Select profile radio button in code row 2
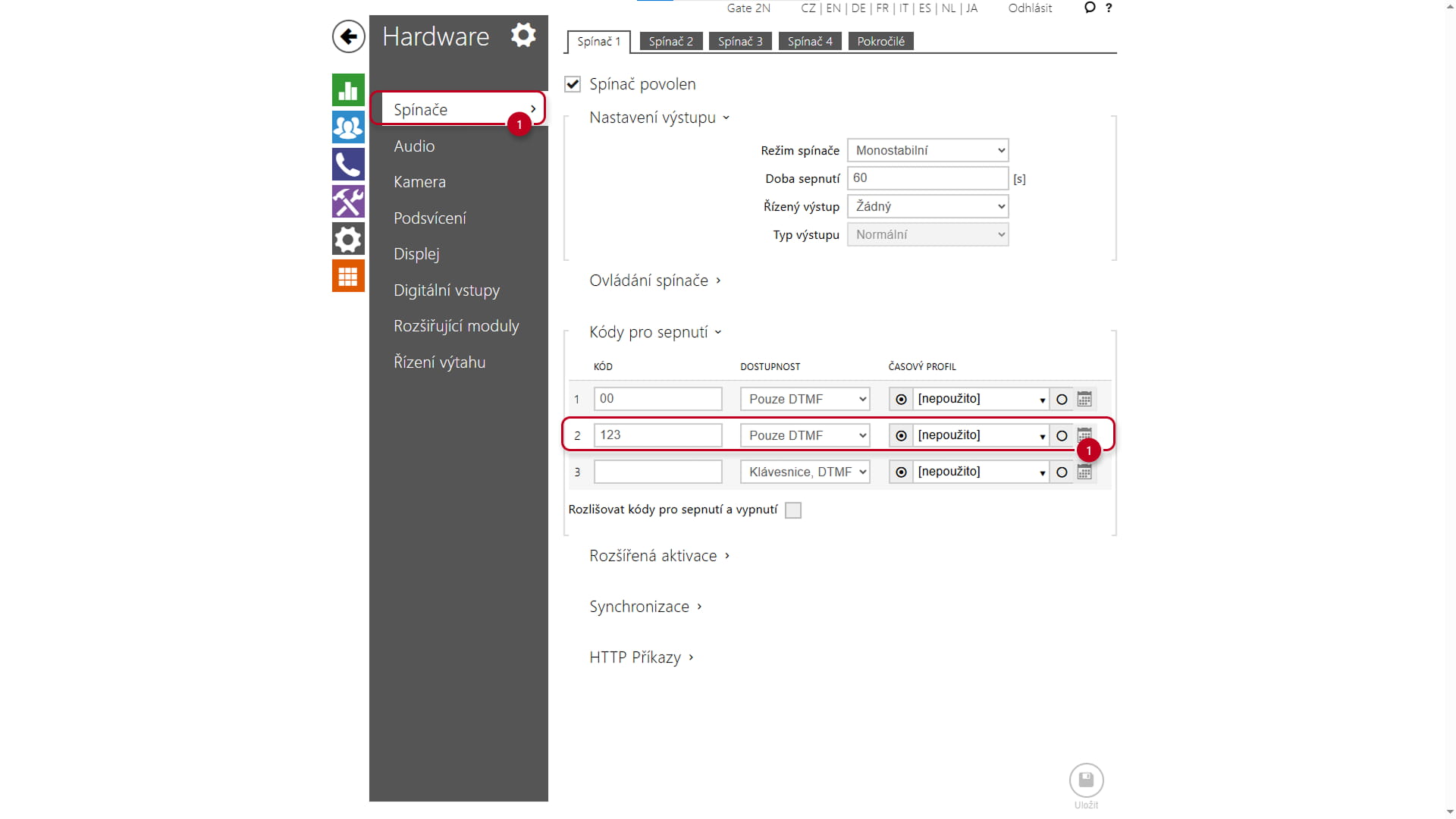 pyautogui.click(x=901, y=435)
